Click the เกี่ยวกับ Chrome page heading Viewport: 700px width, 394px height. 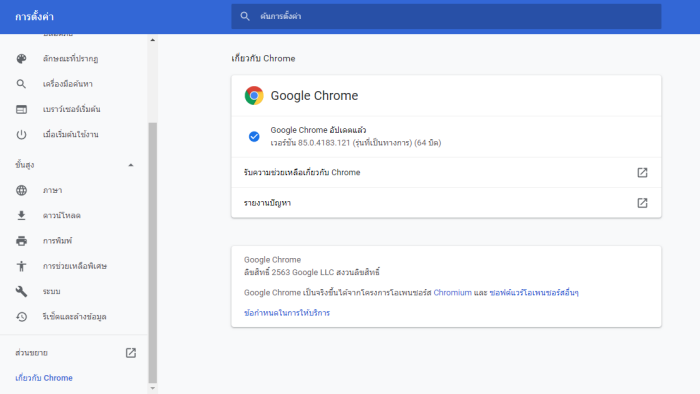tap(263, 58)
